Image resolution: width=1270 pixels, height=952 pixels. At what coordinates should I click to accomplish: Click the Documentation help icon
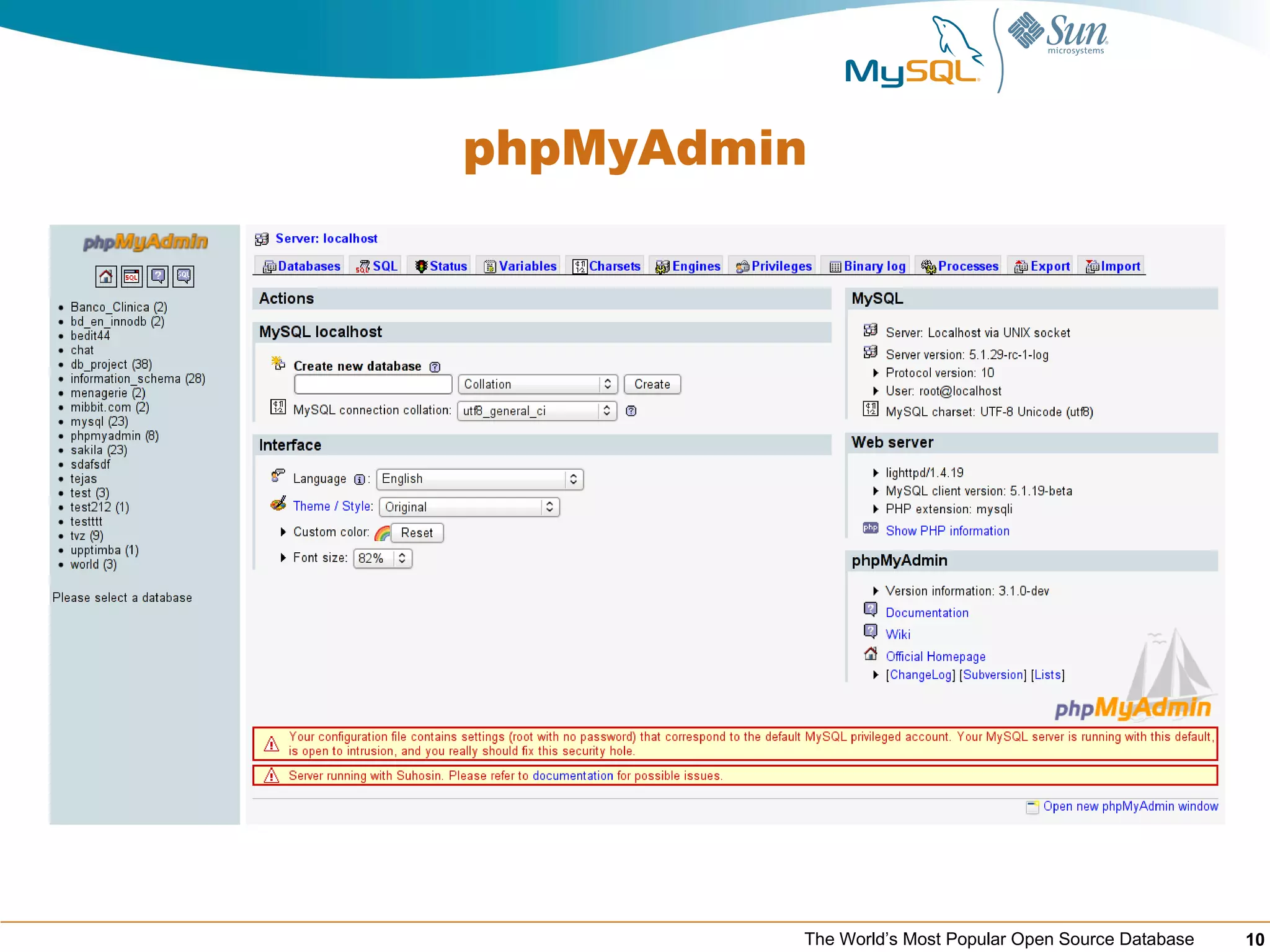(x=871, y=610)
